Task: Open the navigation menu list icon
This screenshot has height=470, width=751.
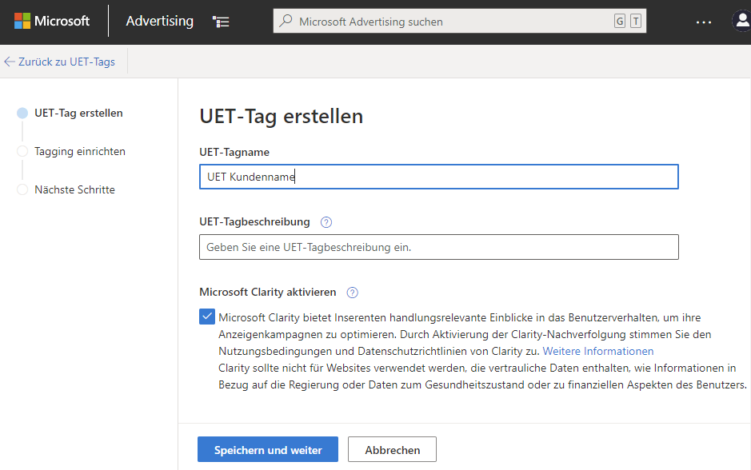Action: [x=221, y=22]
